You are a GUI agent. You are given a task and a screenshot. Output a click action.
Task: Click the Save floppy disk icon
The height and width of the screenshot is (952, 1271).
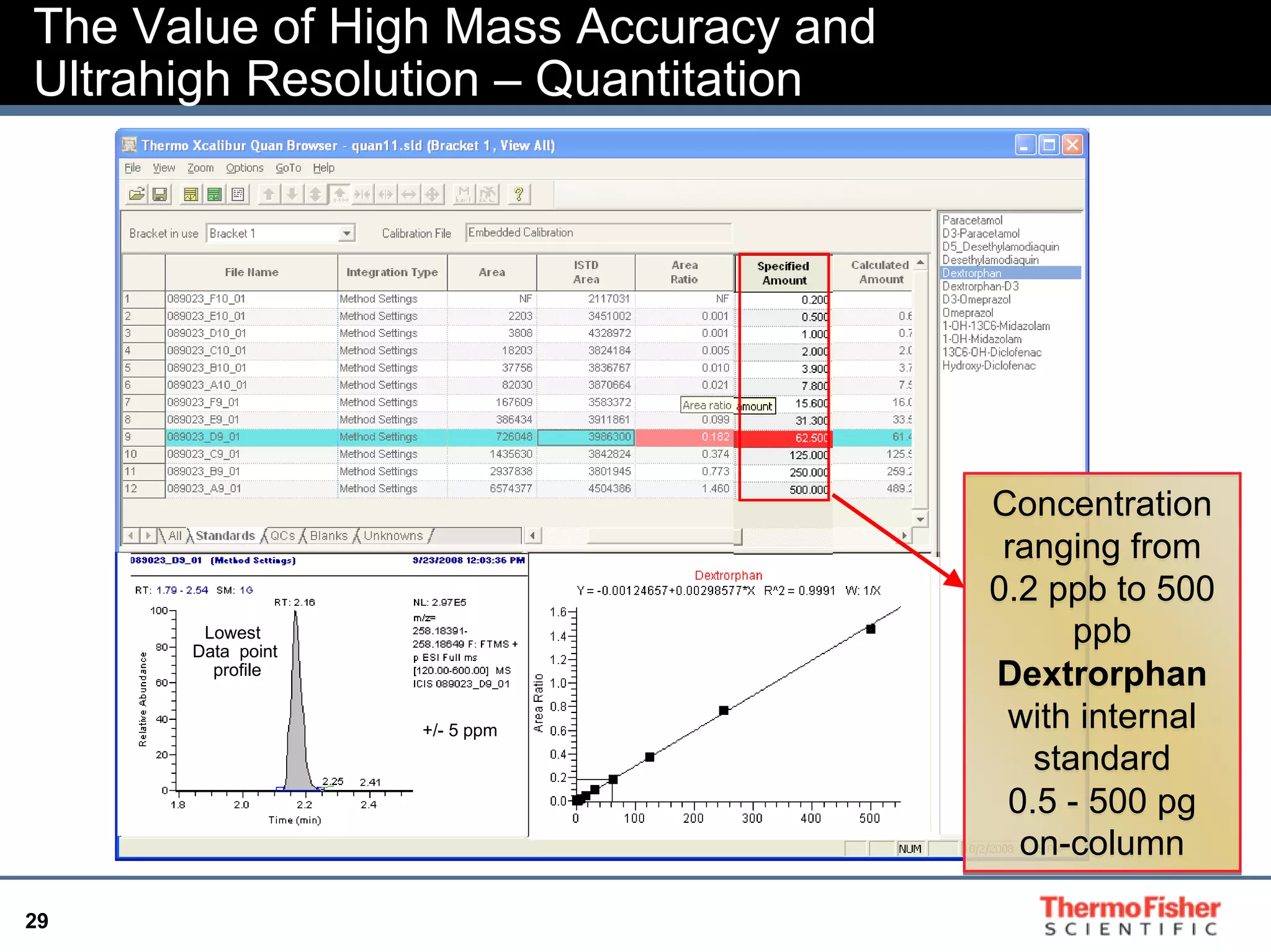point(159,195)
